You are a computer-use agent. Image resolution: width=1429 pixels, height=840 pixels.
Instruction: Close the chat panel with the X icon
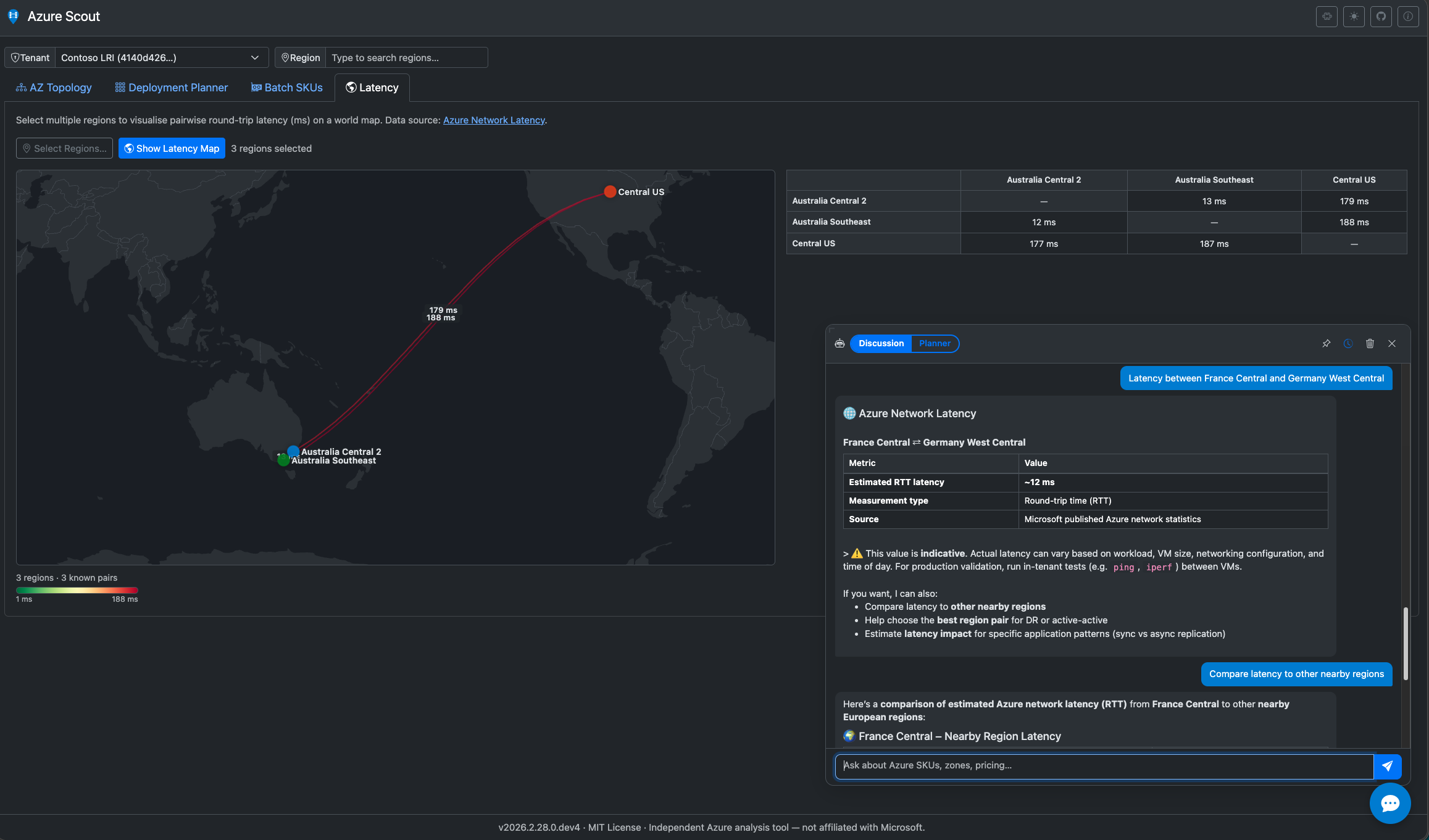click(x=1392, y=344)
